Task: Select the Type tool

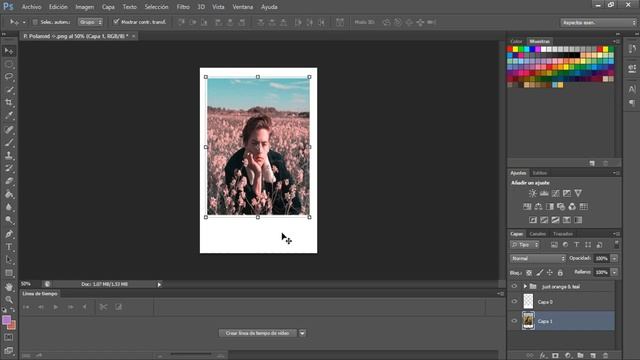Action: point(9,247)
